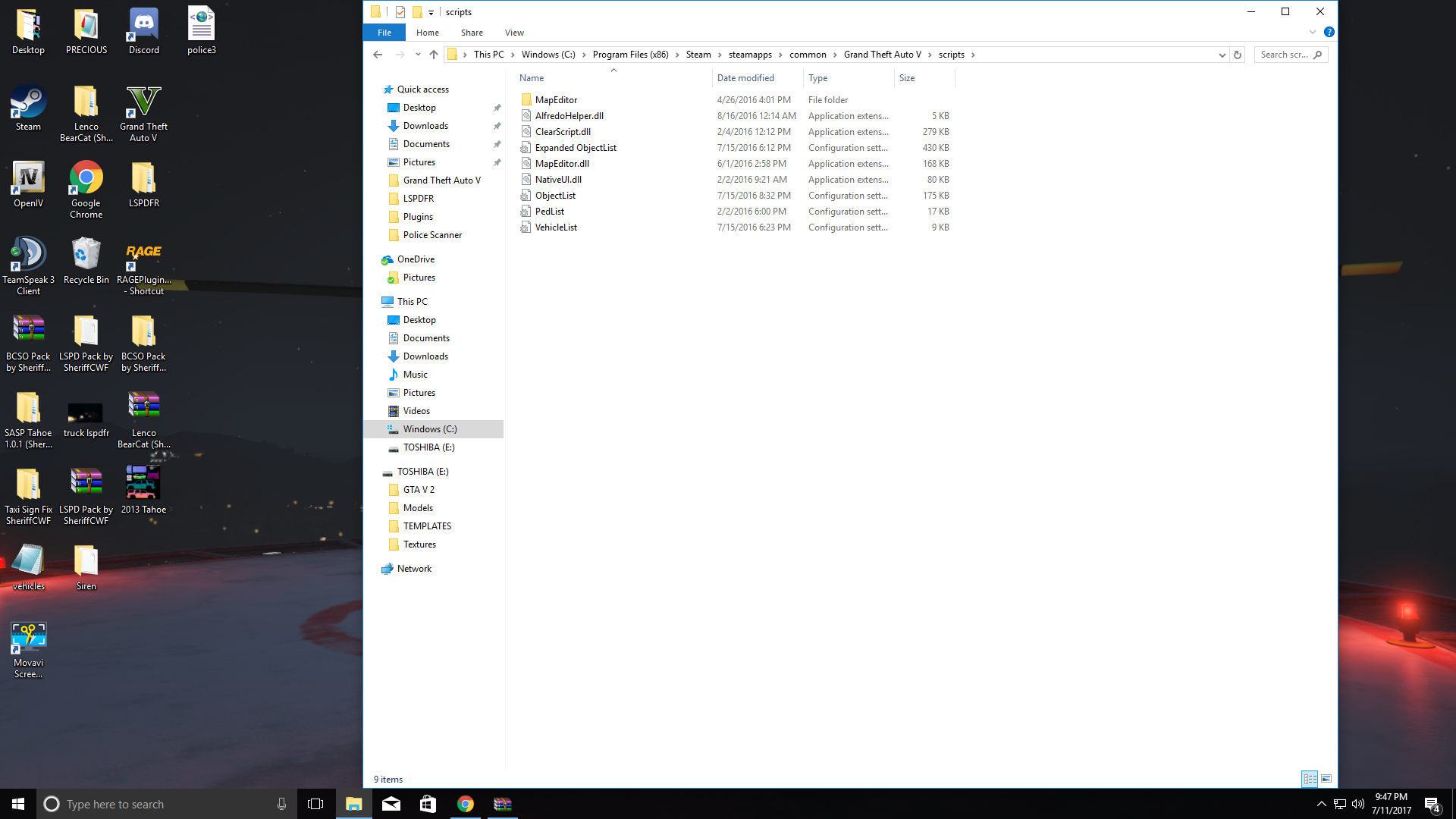Expand the ribbon with the chevron
This screenshot has height=819, width=1456.
(x=1312, y=33)
